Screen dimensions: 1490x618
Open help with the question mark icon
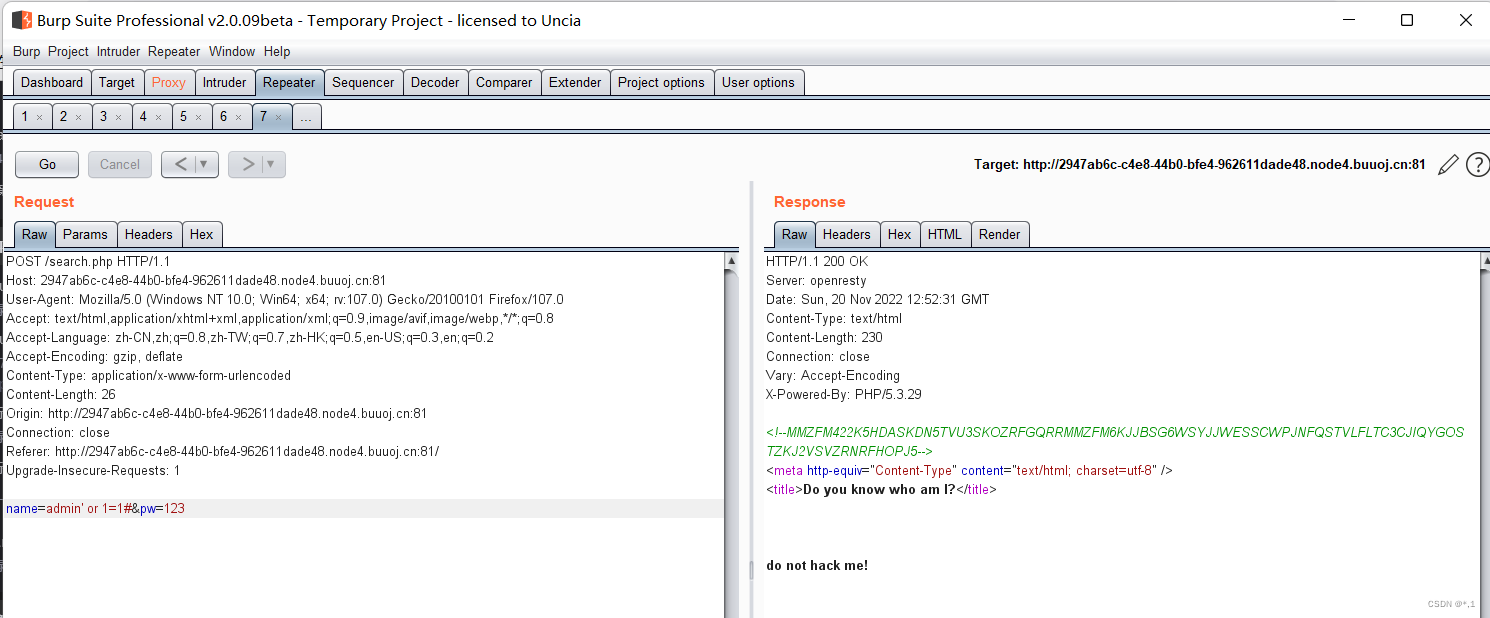(x=1477, y=165)
